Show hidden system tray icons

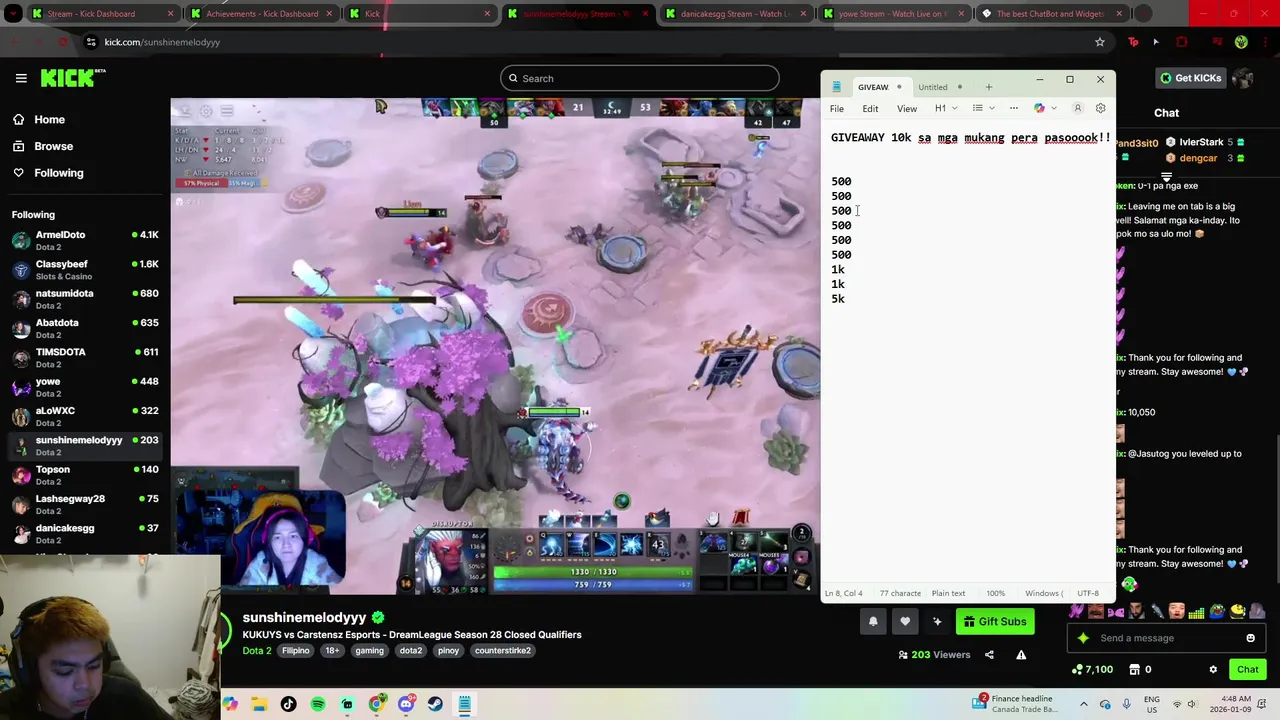1084,704
